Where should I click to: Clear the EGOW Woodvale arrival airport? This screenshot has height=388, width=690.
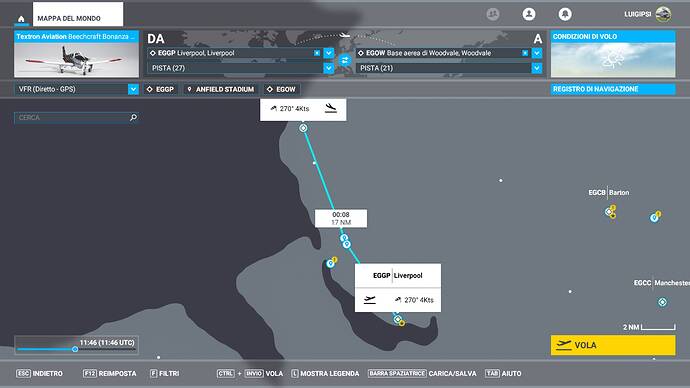(x=525, y=53)
